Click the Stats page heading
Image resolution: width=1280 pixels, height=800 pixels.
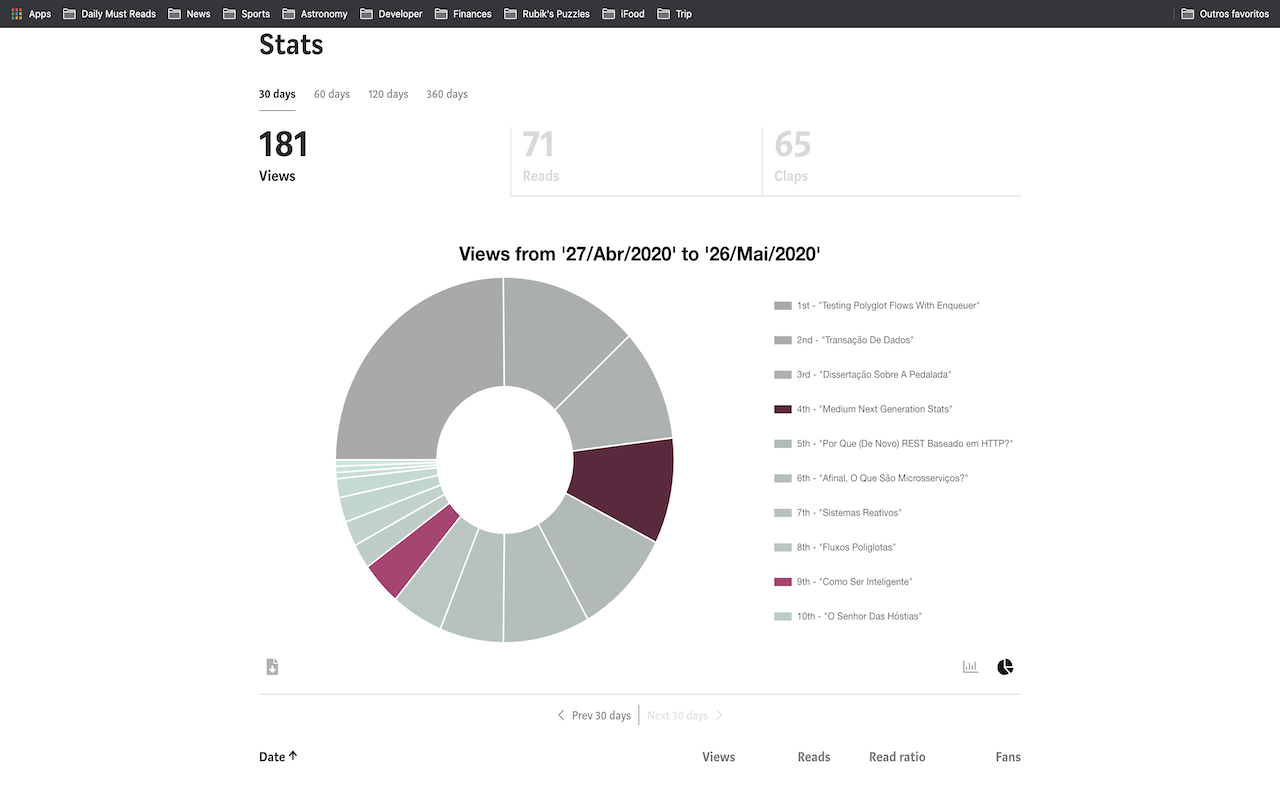coord(291,45)
